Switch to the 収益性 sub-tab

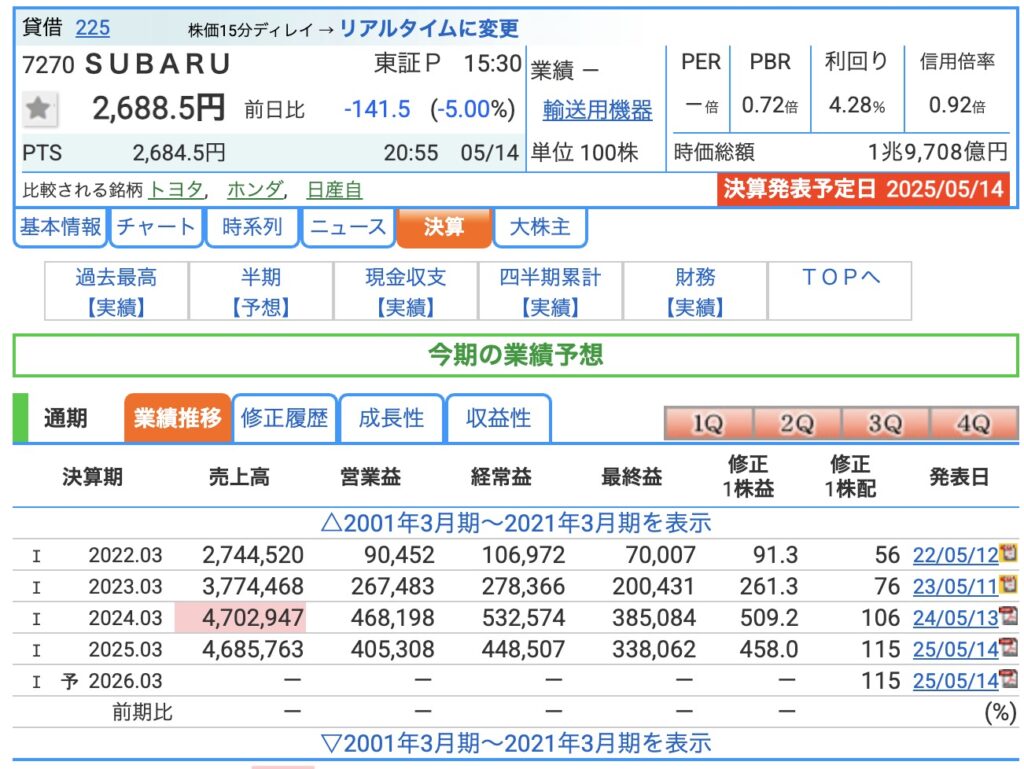pyautogui.click(x=499, y=418)
